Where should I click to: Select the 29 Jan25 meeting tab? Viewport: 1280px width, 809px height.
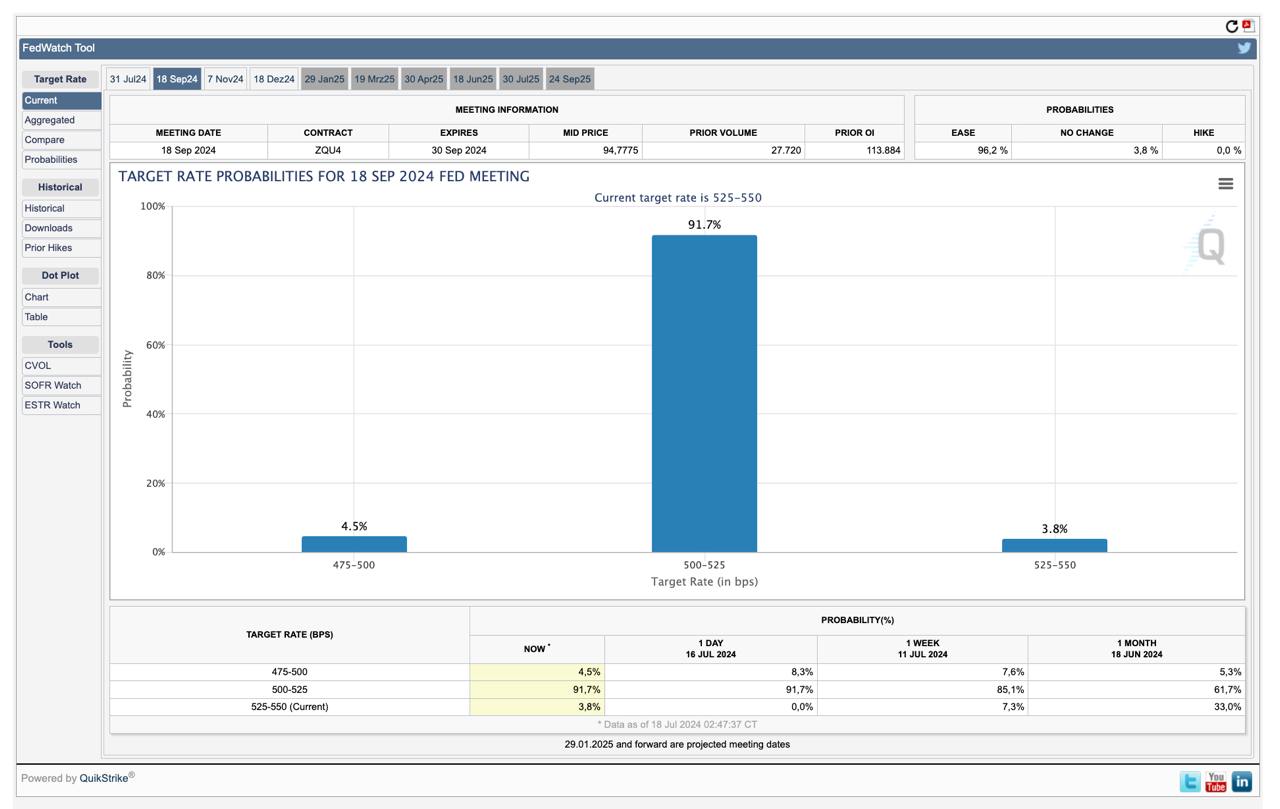(x=324, y=79)
